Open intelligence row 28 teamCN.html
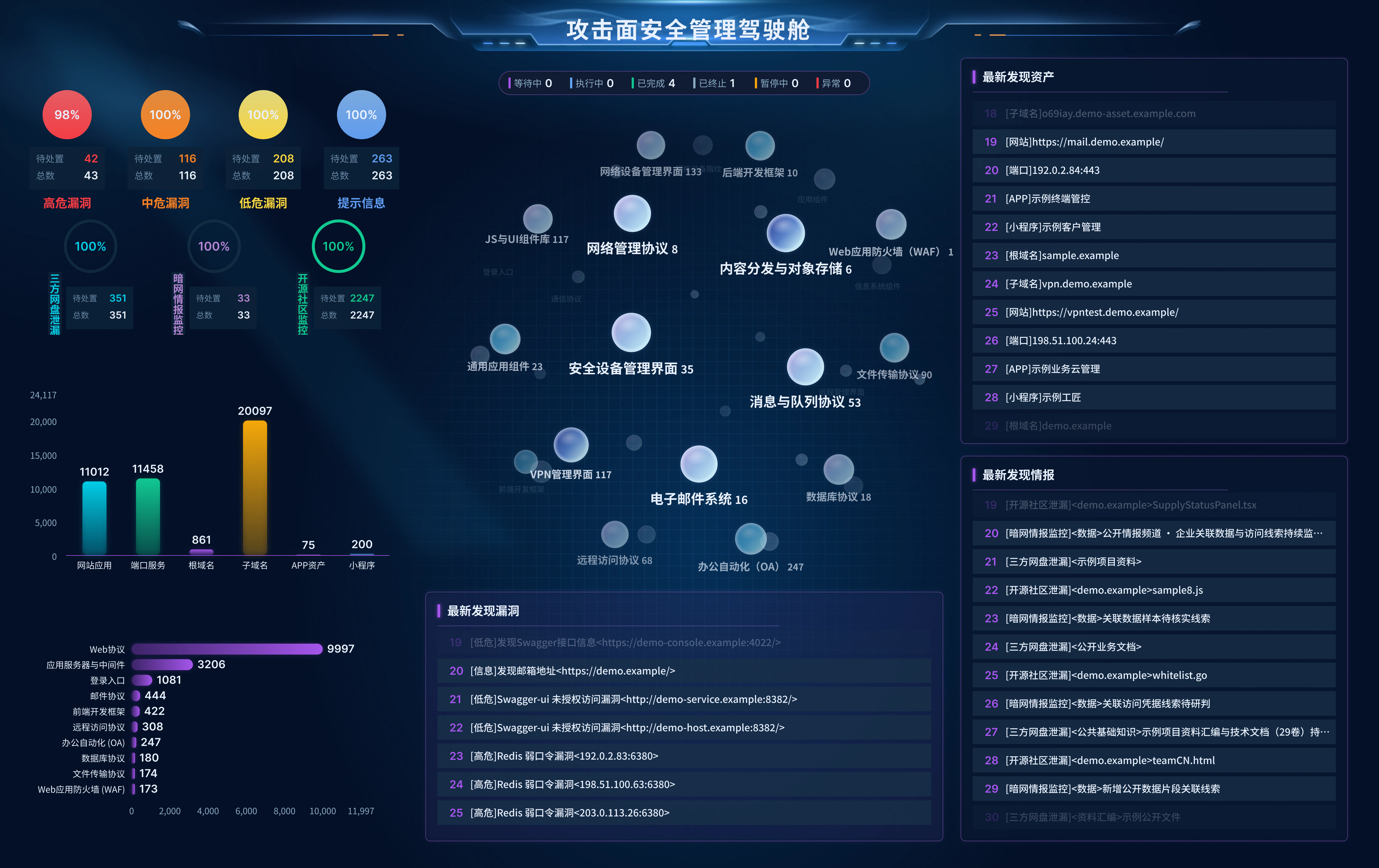Viewport: 1379px width, 868px height. point(1153,760)
